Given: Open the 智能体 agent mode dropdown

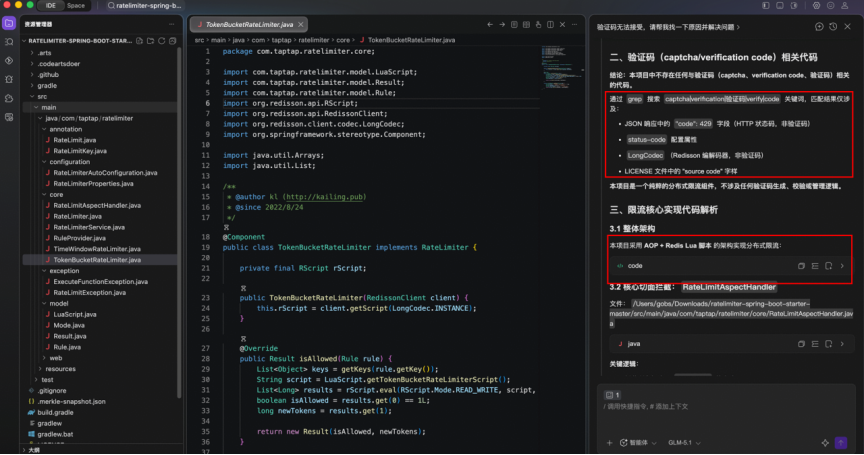Looking at the screenshot, I should (639, 443).
